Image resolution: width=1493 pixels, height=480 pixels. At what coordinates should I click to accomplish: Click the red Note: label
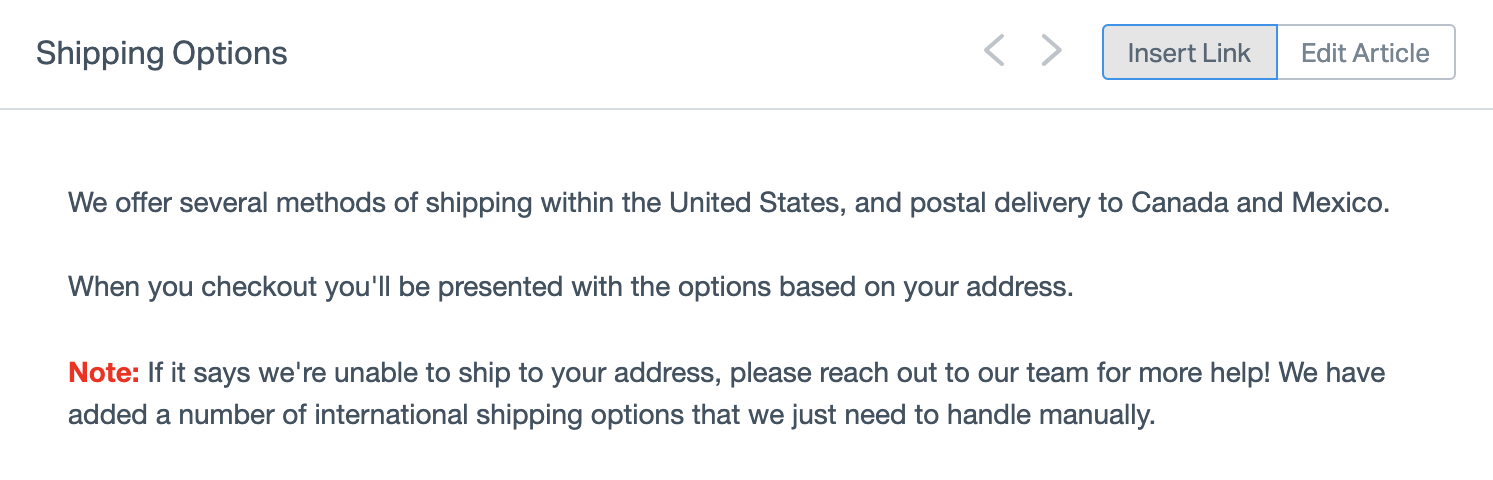tap(103, 374)
